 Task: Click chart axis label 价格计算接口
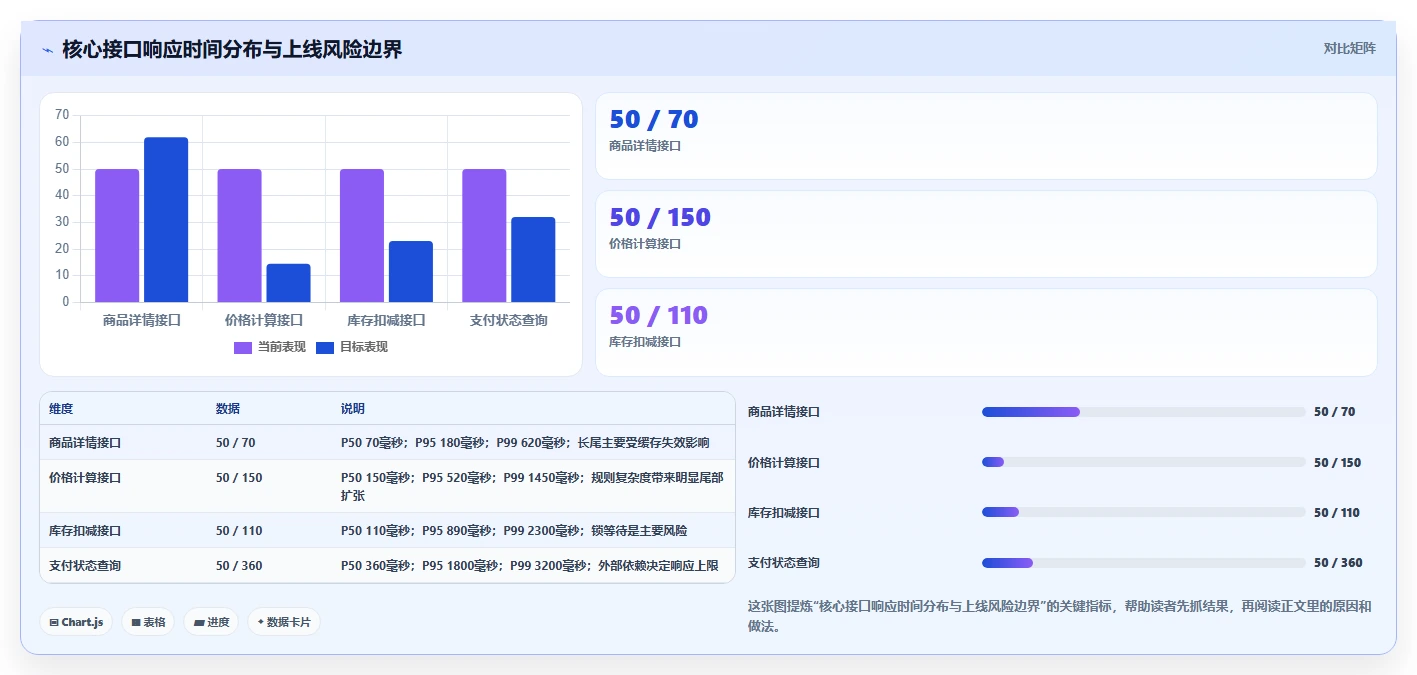264,320
